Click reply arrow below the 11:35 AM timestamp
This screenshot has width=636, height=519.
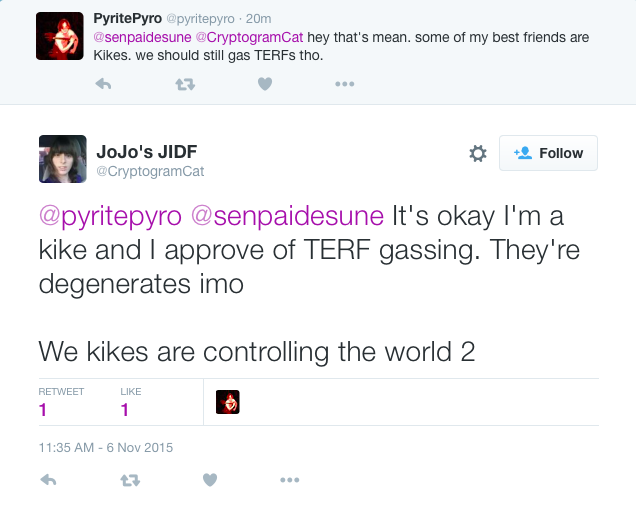pos(47,480)
